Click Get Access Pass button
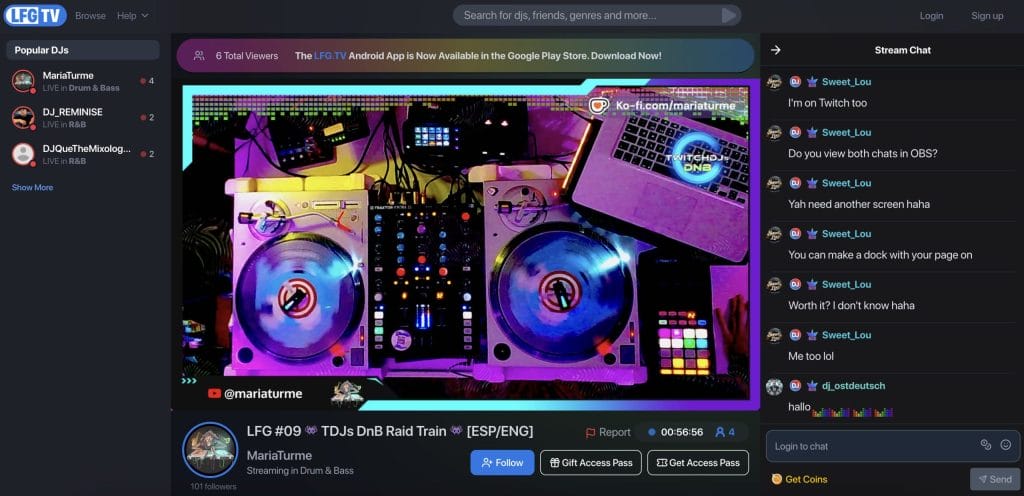This screenshot has height=496, width=1024. point(698,463)
